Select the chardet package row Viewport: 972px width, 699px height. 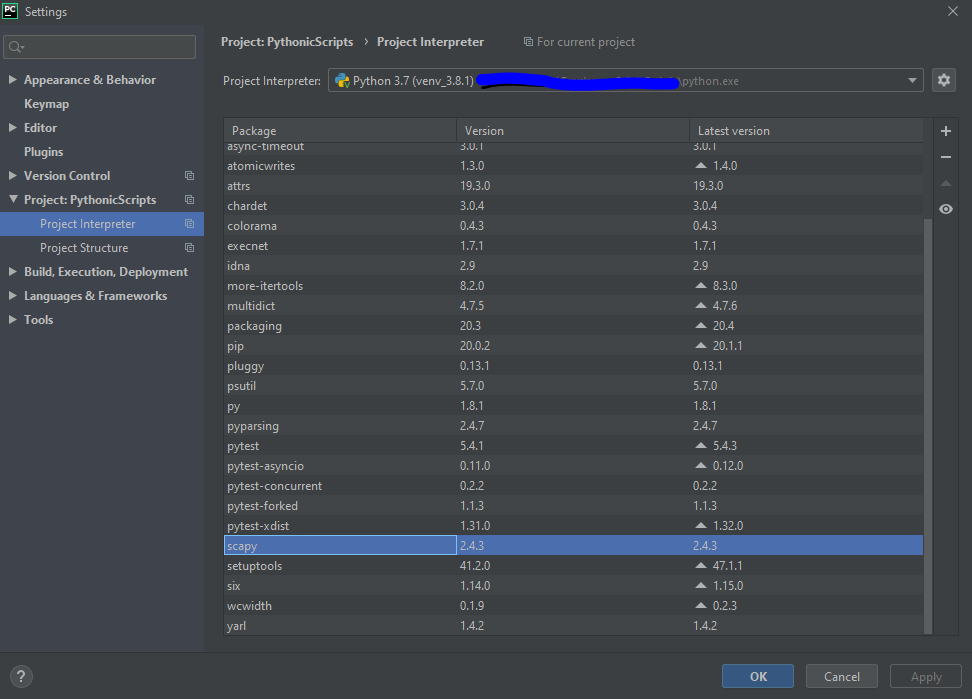(x=573, y=206)
